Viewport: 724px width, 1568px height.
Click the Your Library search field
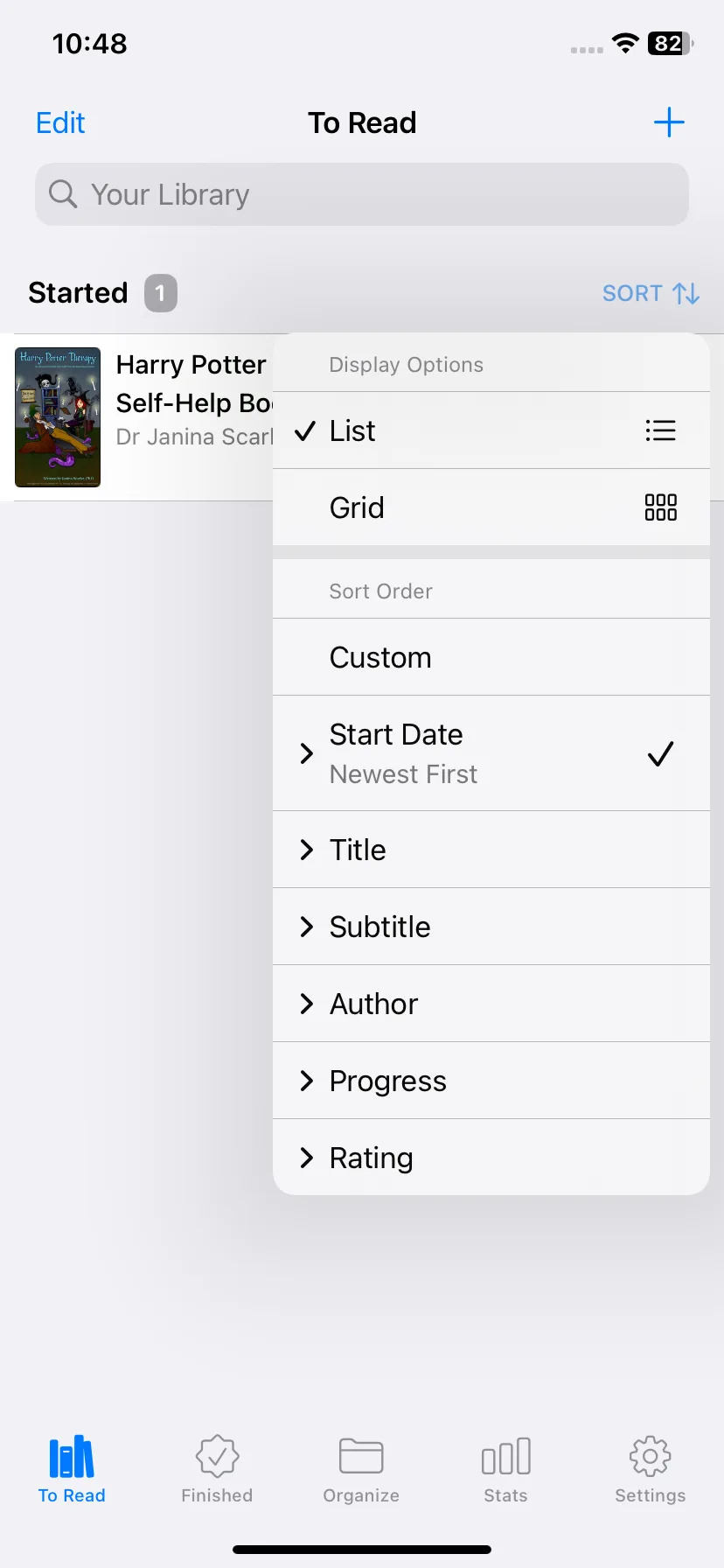362,194
